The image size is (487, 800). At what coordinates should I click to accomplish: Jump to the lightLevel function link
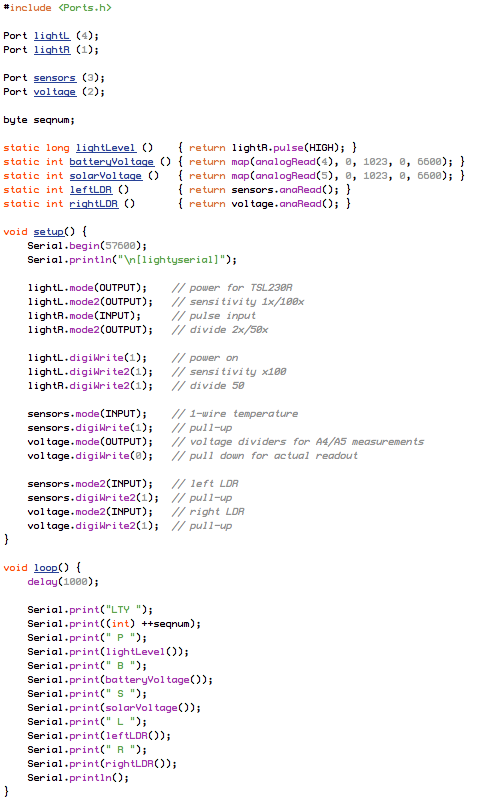tap(106, 148)
